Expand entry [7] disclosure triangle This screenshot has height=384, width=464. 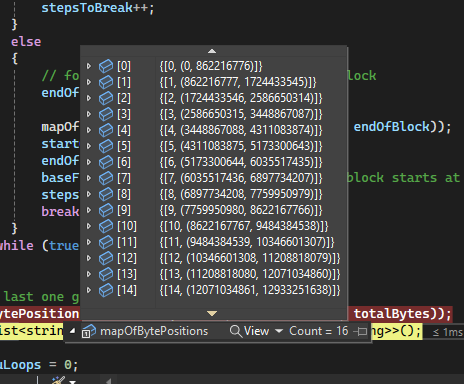[x=89, y=178]
